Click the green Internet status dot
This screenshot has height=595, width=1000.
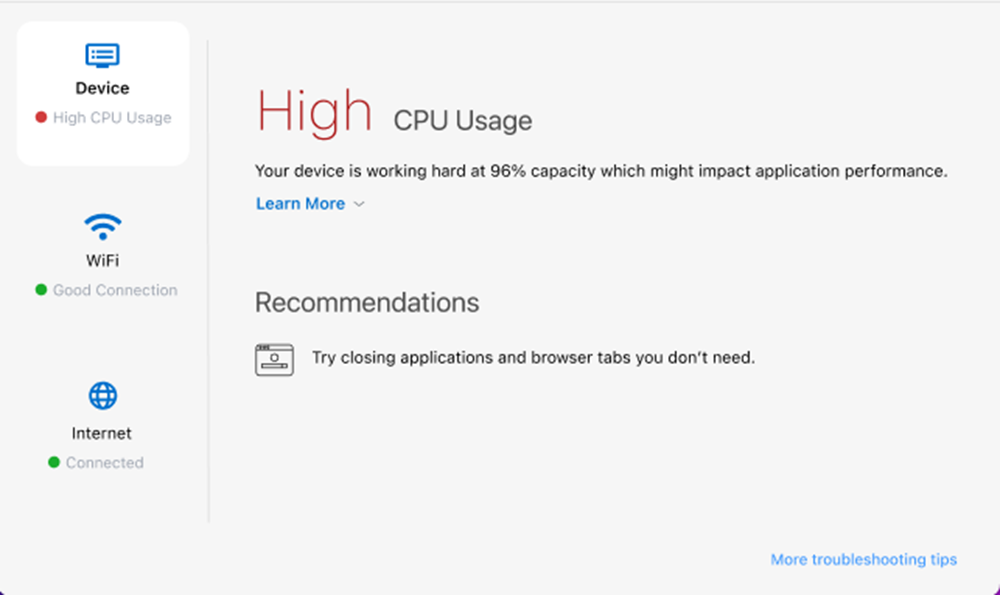click(x=54, y=463)
